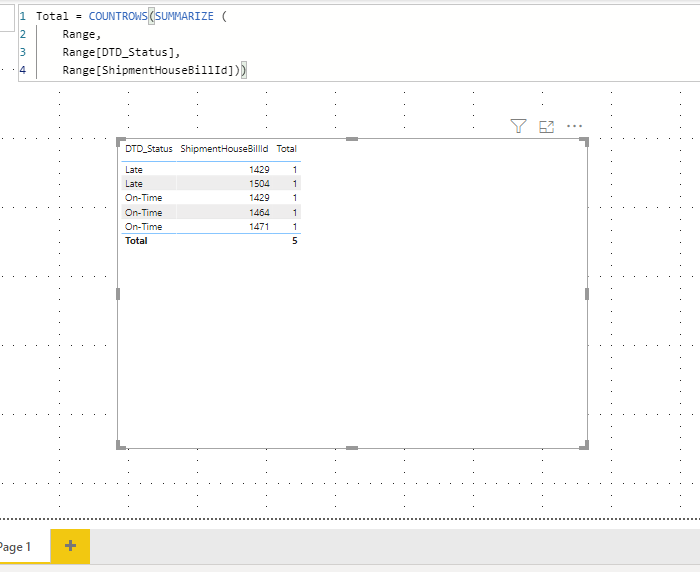
Task: Select On-Time cell in the 1471 row
Action: tap(143, 226)
